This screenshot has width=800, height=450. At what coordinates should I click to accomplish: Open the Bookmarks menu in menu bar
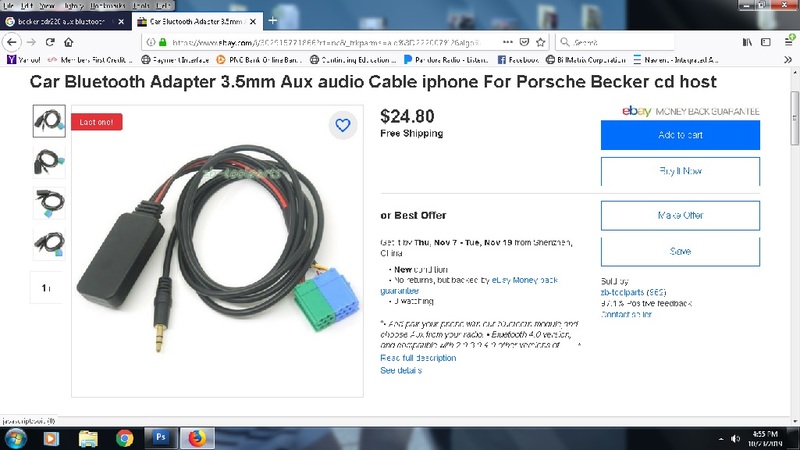107,6
